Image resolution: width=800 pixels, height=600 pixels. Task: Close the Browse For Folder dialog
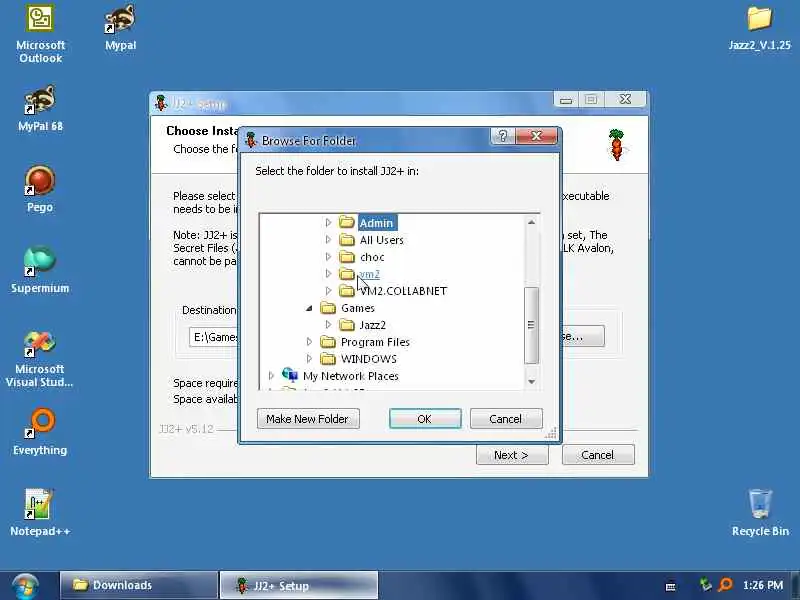pyautogui.click(x=537, y=136)
